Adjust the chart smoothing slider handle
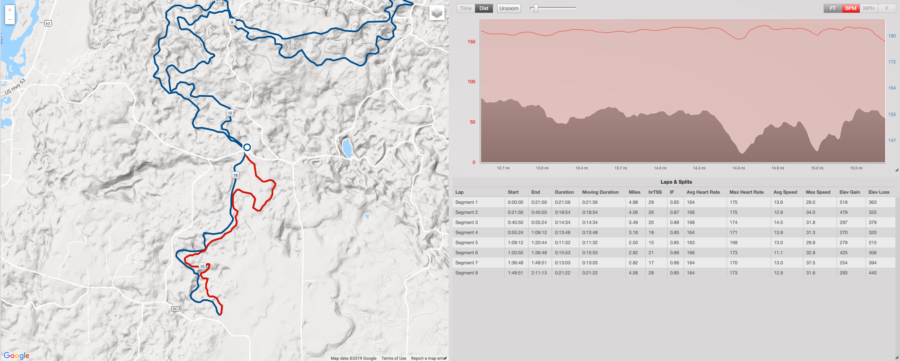Image resolution: width=900 pixels, height=361 pixels. [x=535, y=8]
